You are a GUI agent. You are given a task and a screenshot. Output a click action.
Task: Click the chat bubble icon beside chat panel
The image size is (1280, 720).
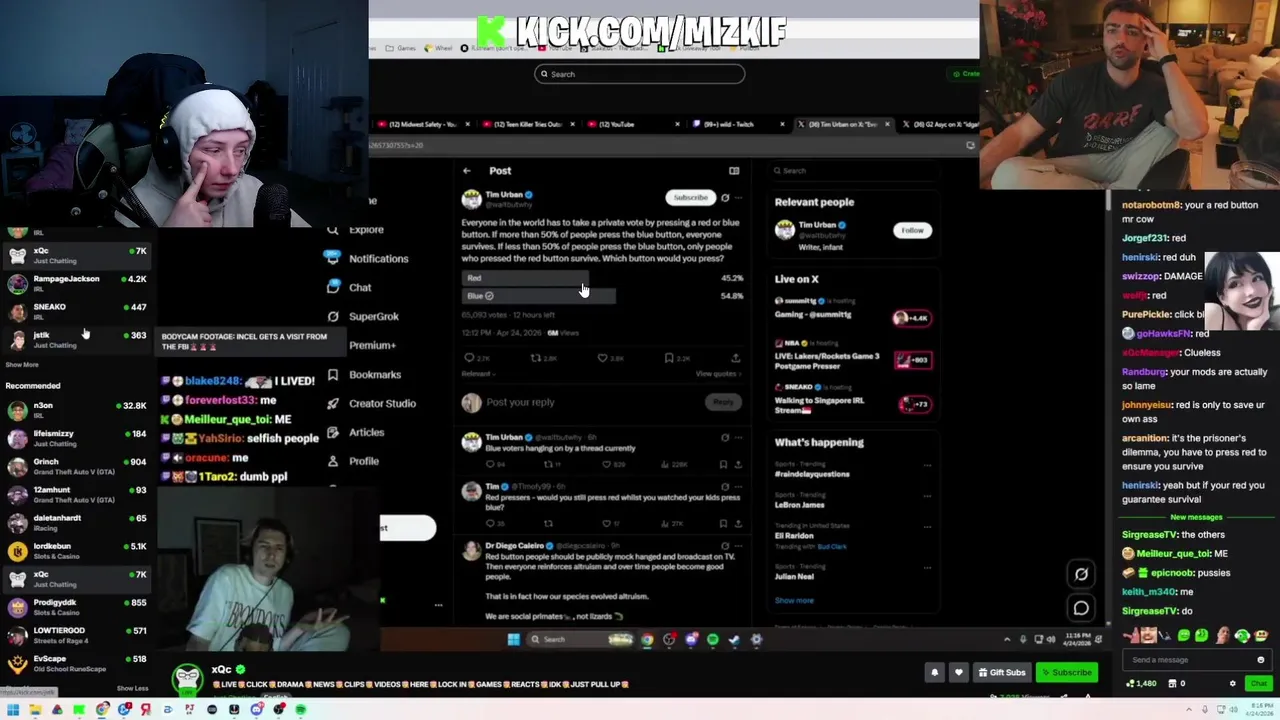click(x=1081, y=608)
